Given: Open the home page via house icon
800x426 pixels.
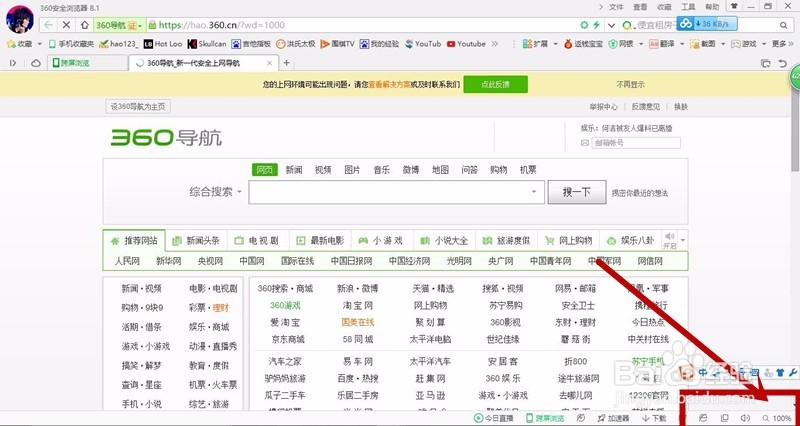Looking at the screenshot, I should (85, 24).
